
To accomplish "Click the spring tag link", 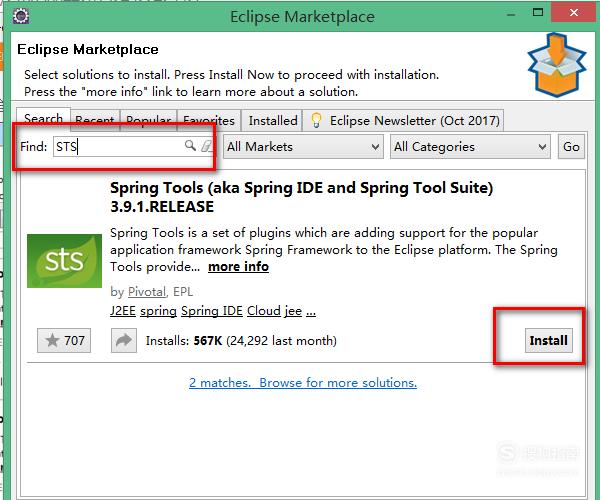I will click(x=158, y=311).
